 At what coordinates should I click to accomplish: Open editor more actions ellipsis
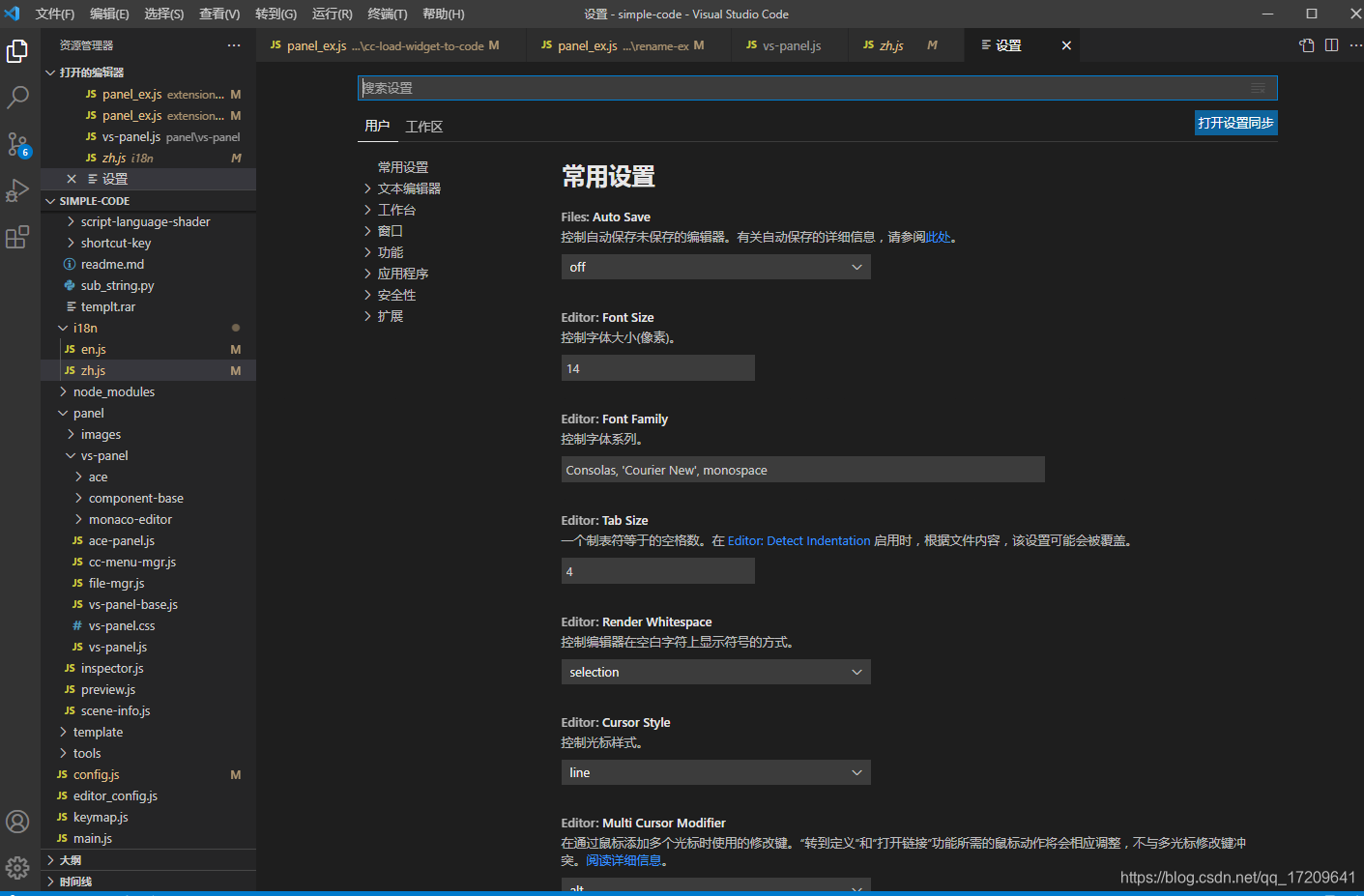1355,45
